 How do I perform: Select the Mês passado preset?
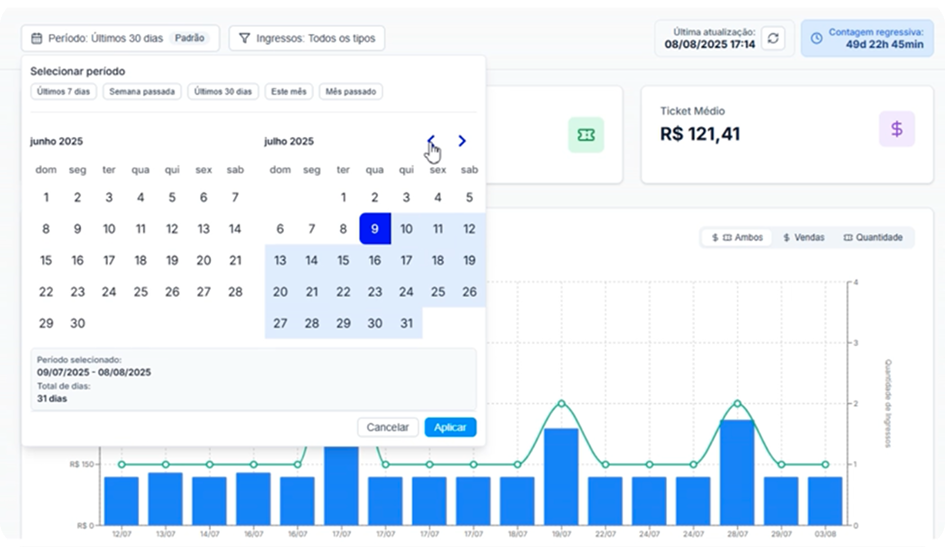(x=350, y=92)
